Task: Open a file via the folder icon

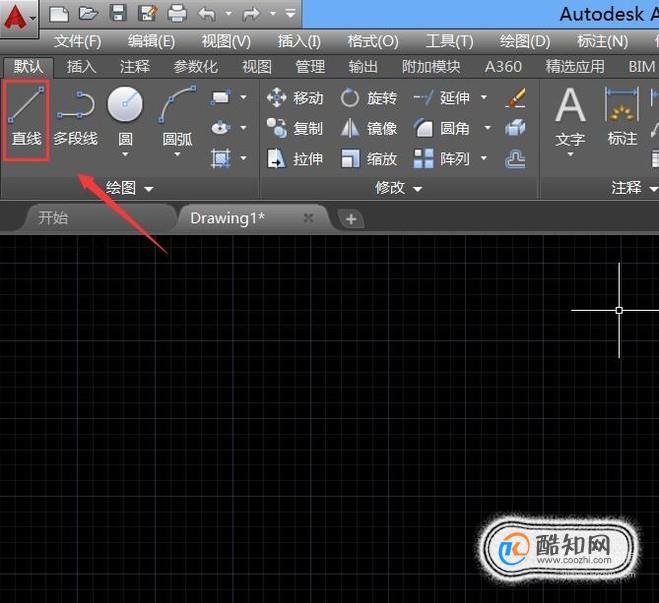Action: [88, 13]
